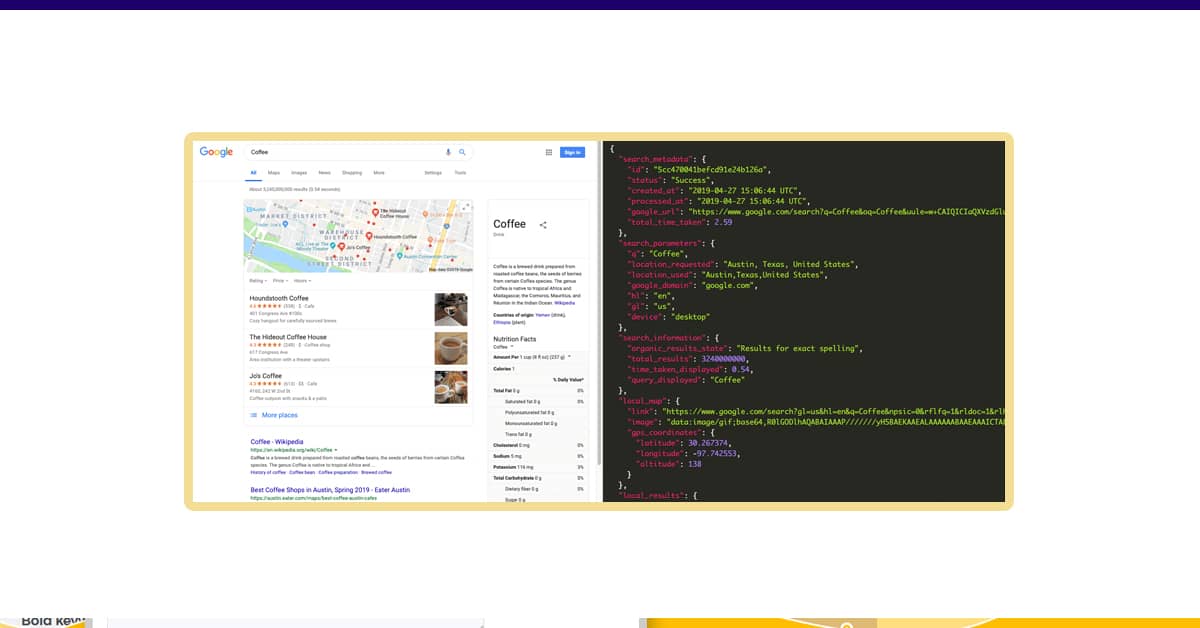Open the Nutrition Facts Coffee type dropdown
Screen dimensions: 1200x628
coord(504,347)
